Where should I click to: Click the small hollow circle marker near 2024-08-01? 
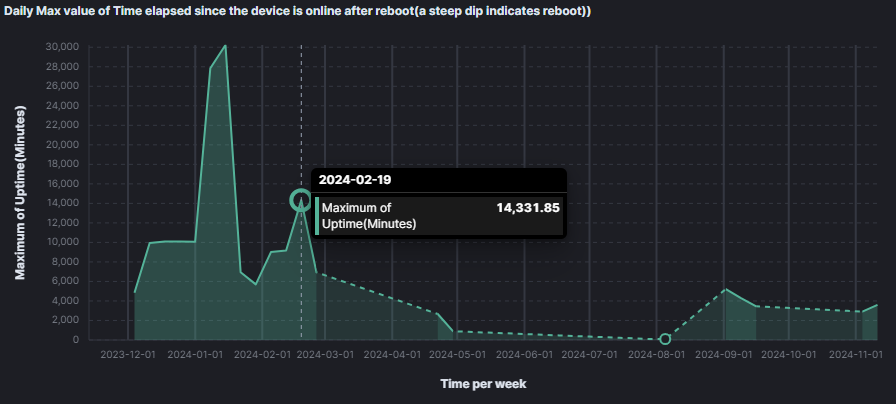click(x=665, y=339)
